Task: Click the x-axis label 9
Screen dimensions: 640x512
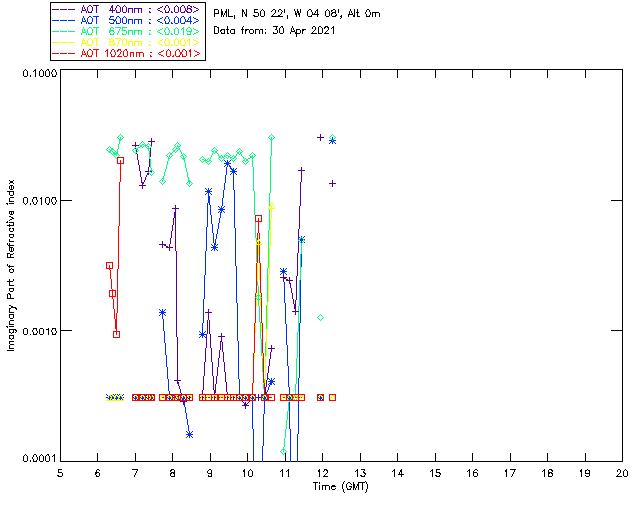Action: [x=210, y=473]
